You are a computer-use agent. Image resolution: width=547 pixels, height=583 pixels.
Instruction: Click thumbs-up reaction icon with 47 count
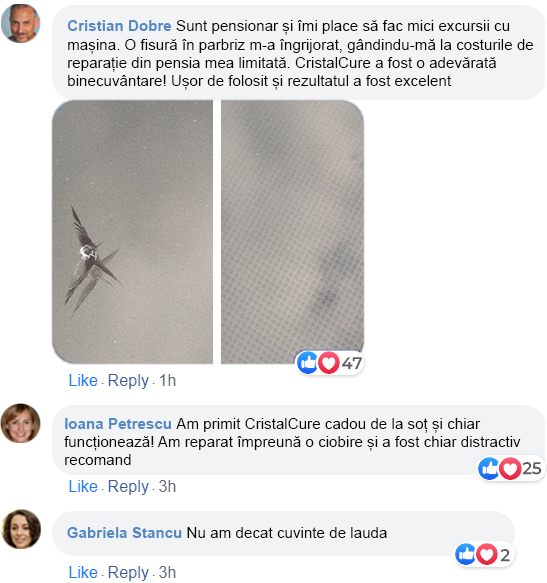click(308, 363)
